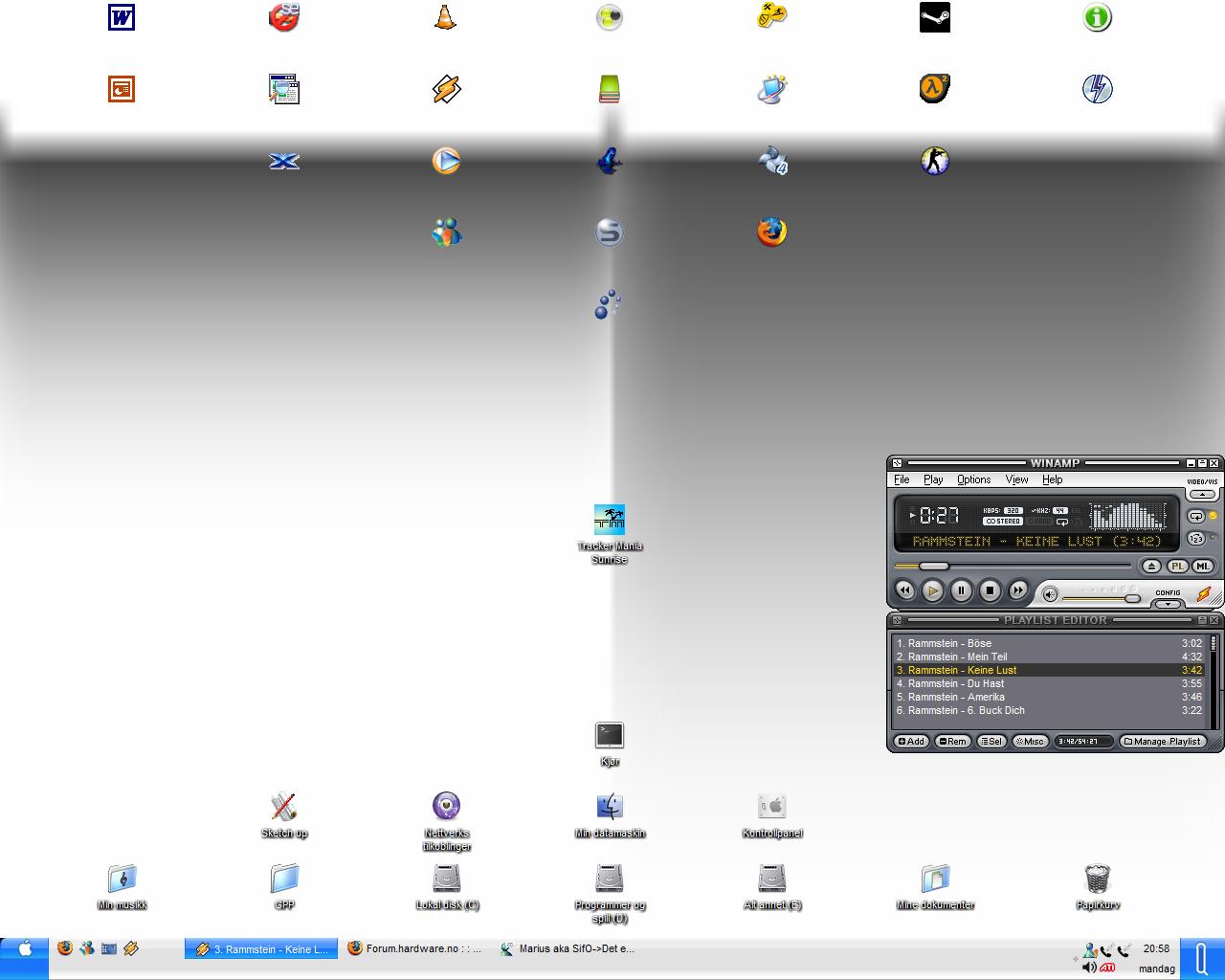Viewport: 1225px width, 980px height.
Task: Open the Microsoft Word desktop icon
Action: click(122, 17)
